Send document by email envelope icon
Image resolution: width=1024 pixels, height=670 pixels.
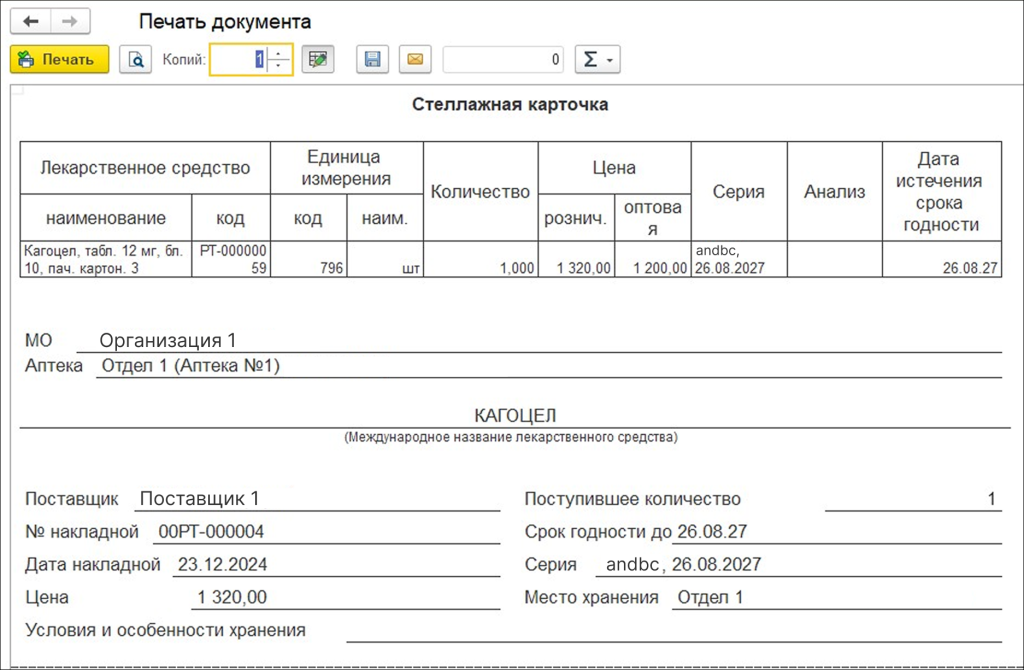[415, 60]
